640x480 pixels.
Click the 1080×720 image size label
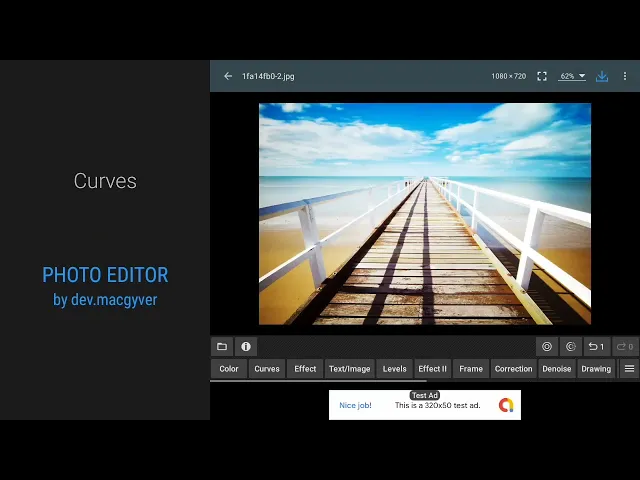pyautogui.click(x=509, y=76)
